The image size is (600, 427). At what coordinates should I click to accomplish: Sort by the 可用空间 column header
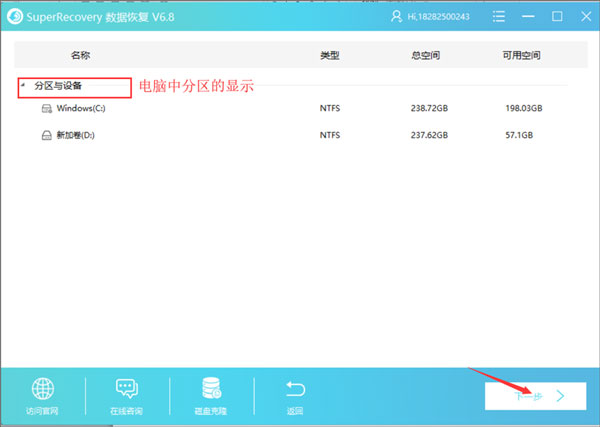pos(523,56)
